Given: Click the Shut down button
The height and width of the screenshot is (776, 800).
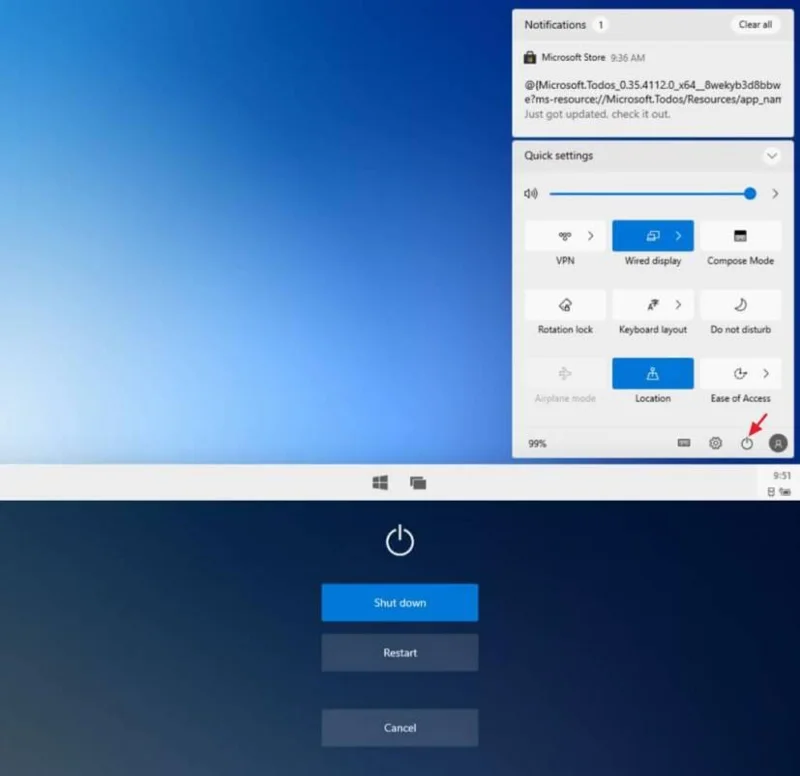Looking at the screenshot, I should tap(399, 603).
